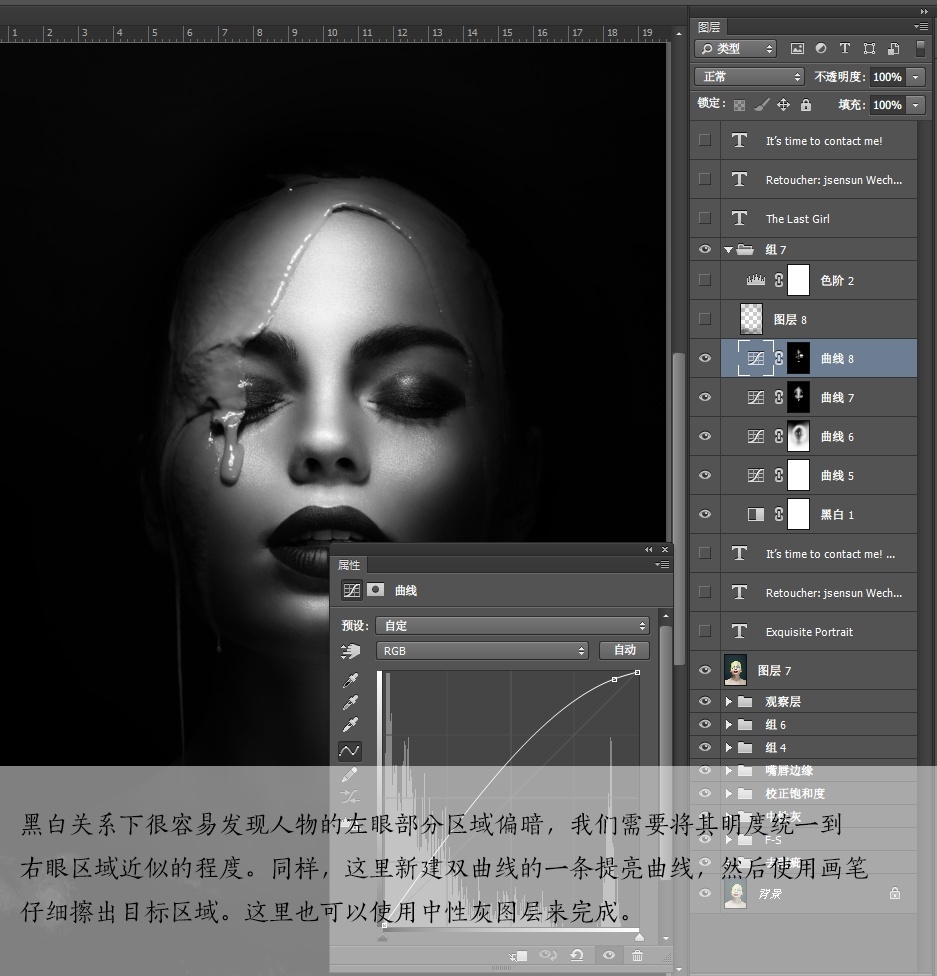Switch to curves adjustment view icon
This screenshot has height=976, width=937.
(x=352, y=589)
